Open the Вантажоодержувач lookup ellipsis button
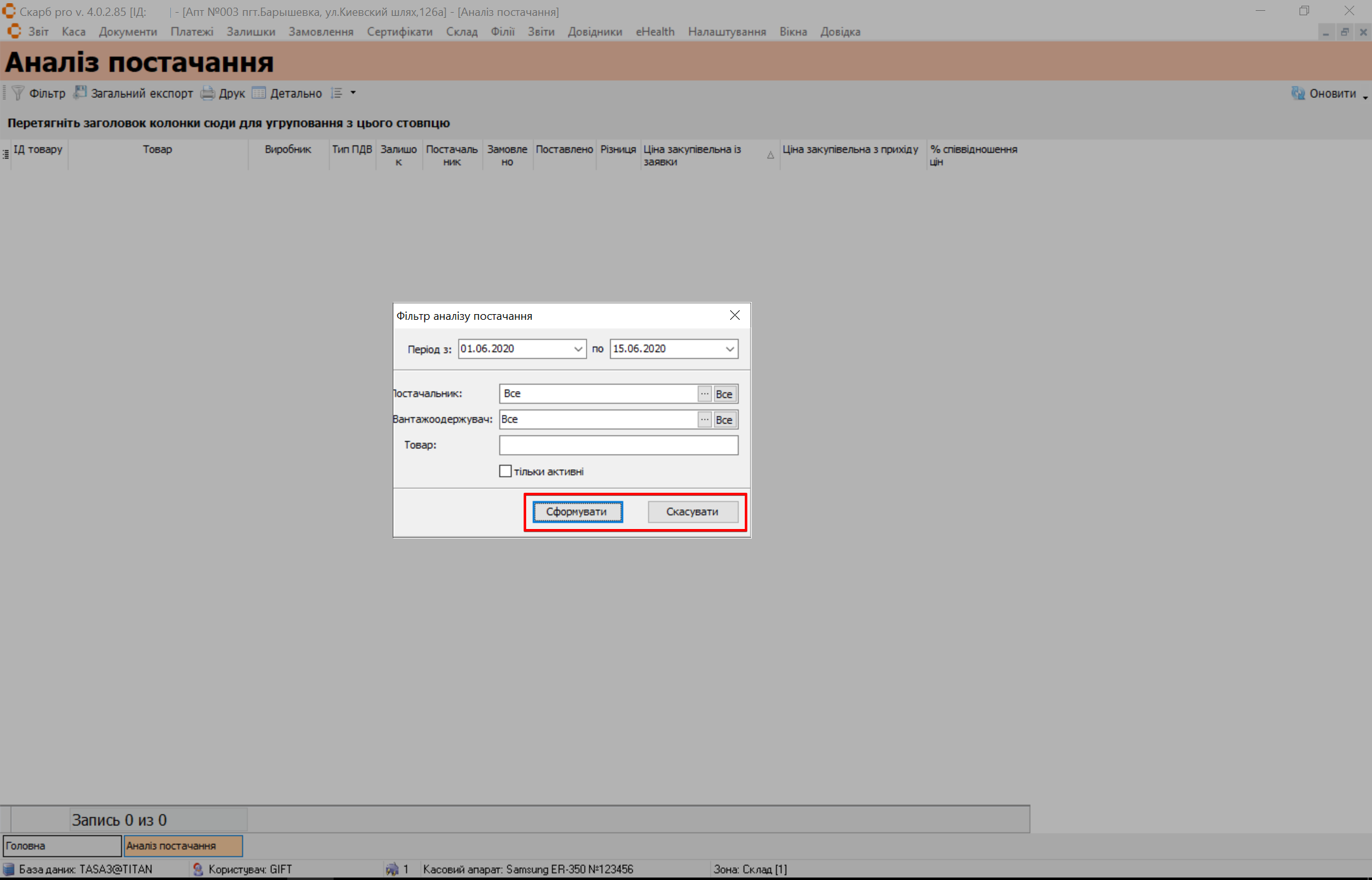This screenshot has height=880, width=1372. (x=704, y=420)
